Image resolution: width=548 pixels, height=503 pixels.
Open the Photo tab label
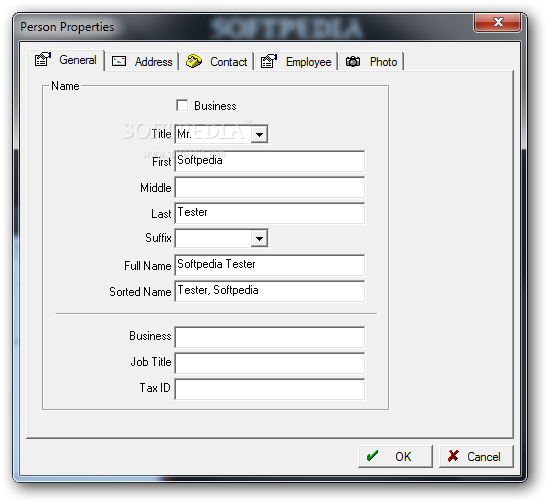pos(383,62)
